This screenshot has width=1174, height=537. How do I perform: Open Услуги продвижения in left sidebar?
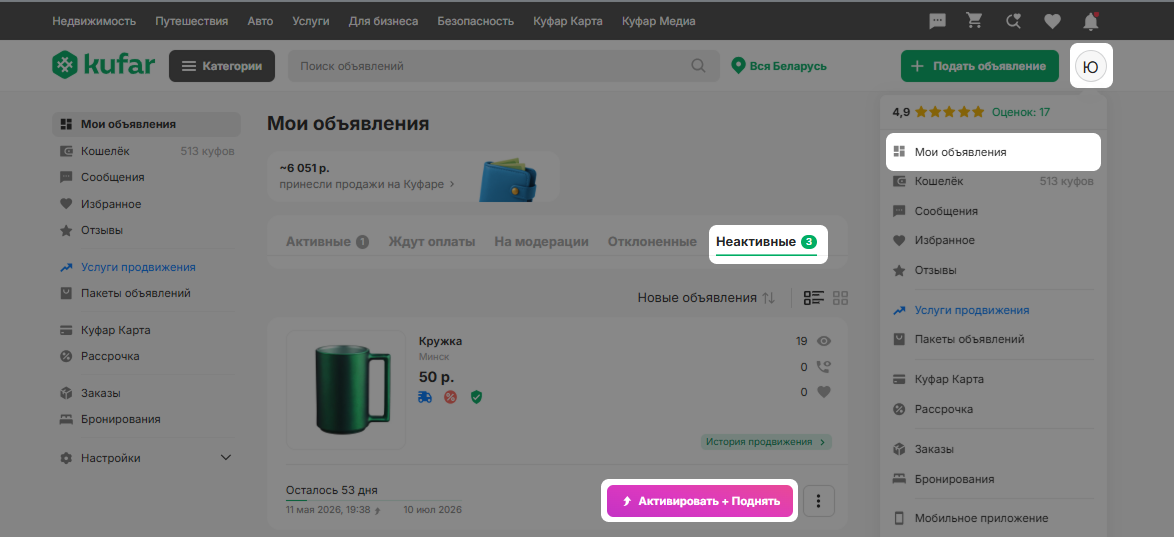147,267
